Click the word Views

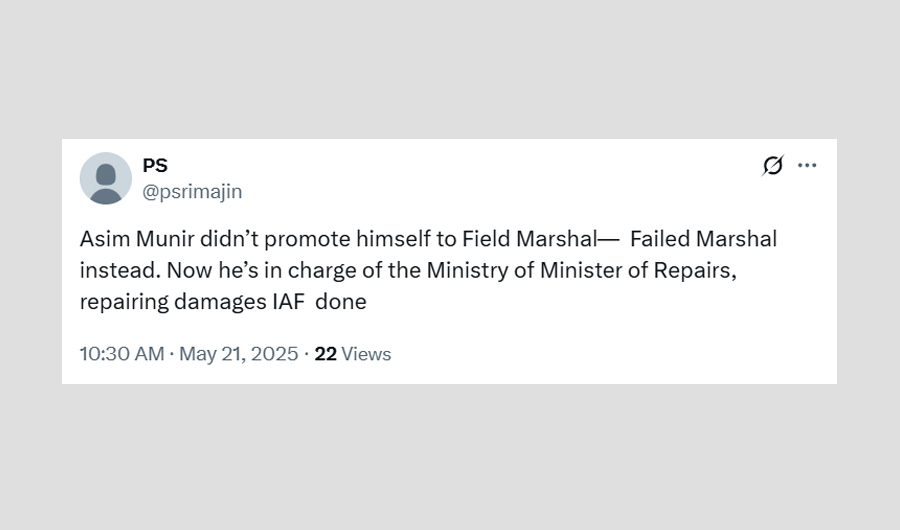pos(366,354)
